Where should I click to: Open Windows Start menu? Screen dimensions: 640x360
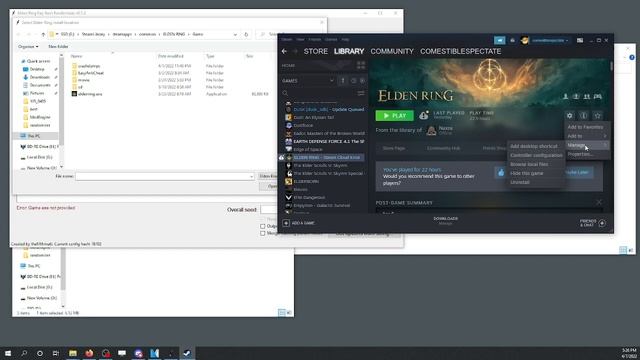click(8, 353)
